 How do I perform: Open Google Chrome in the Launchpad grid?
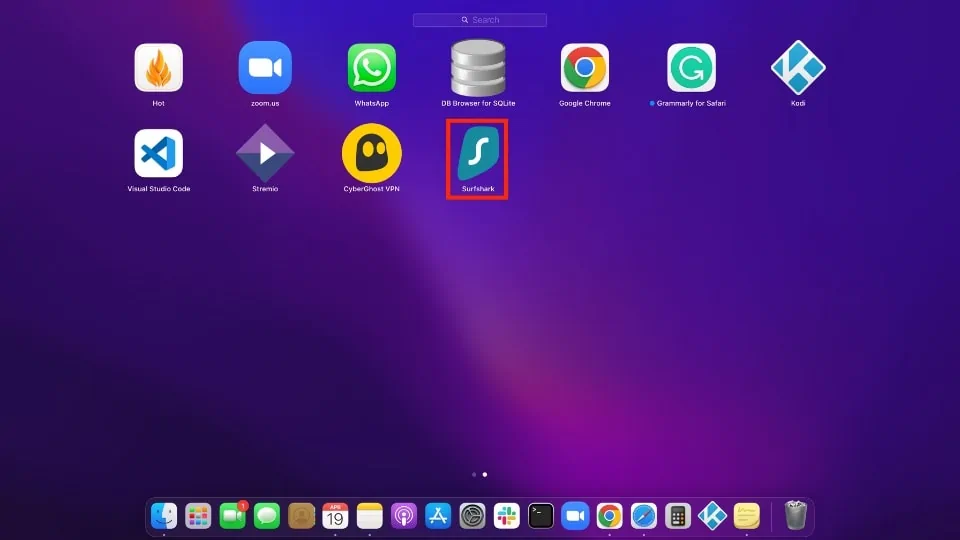585,68
